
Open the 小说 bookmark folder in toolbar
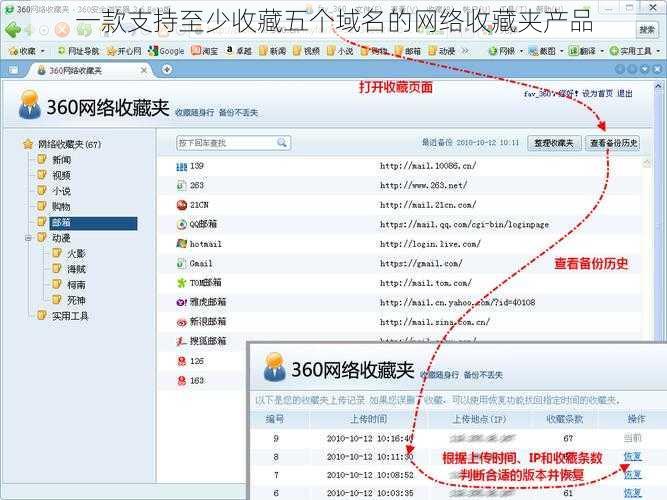[340, 51]
